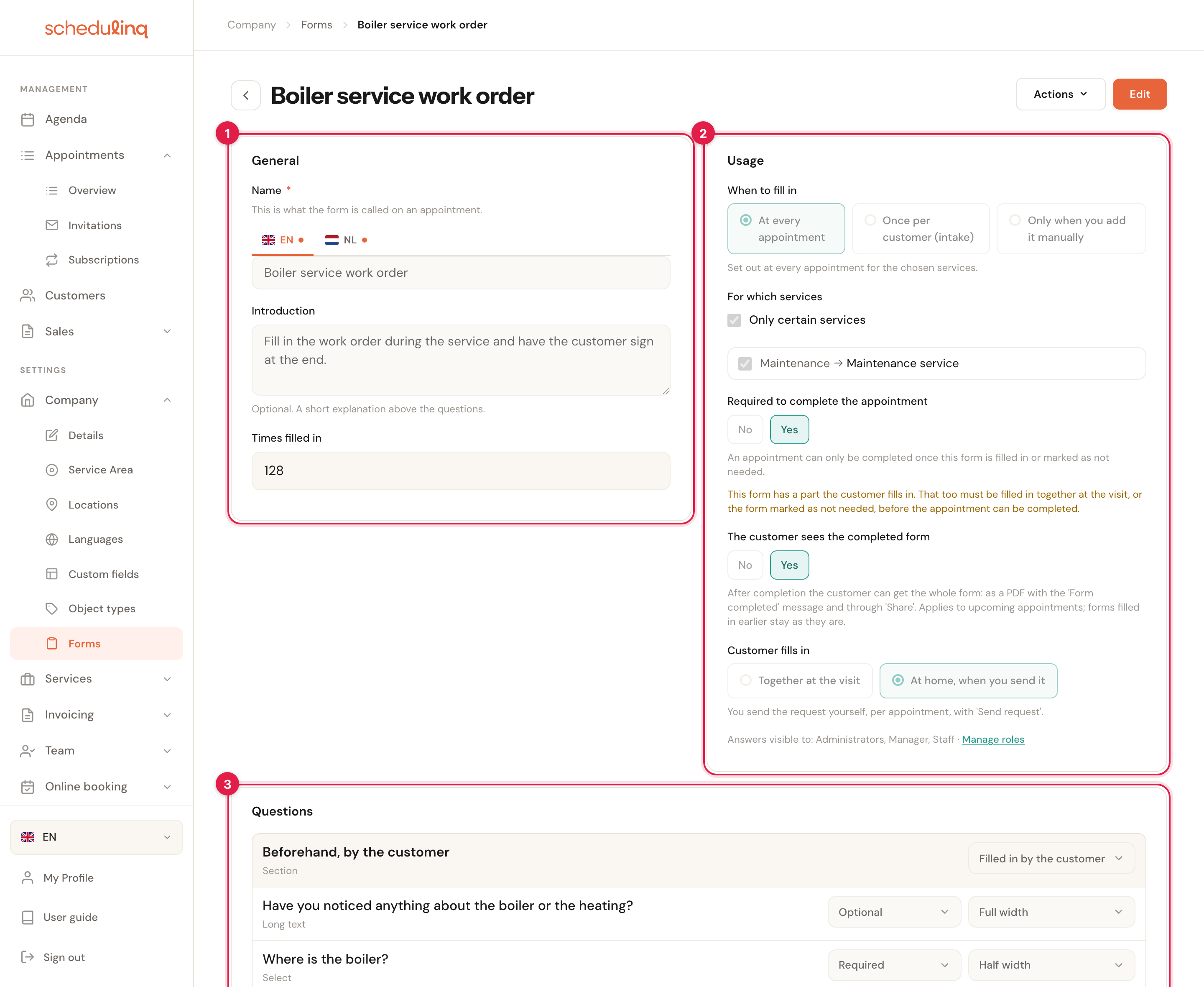
Task: Click the Languages globe icon
Action: tap(52, 540)
